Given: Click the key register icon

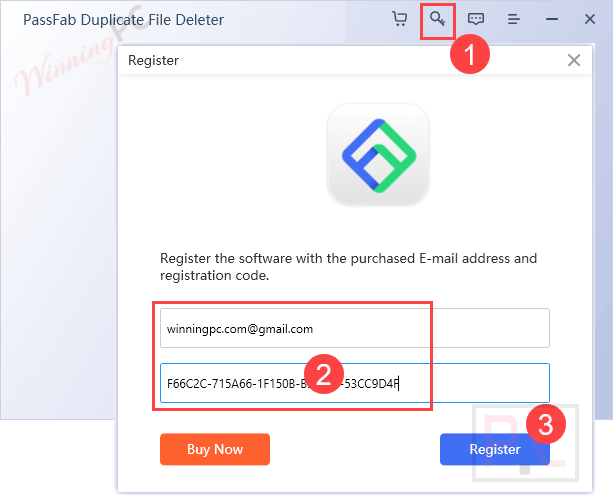Looking at the screenshot, I should [x=437, y=19].
